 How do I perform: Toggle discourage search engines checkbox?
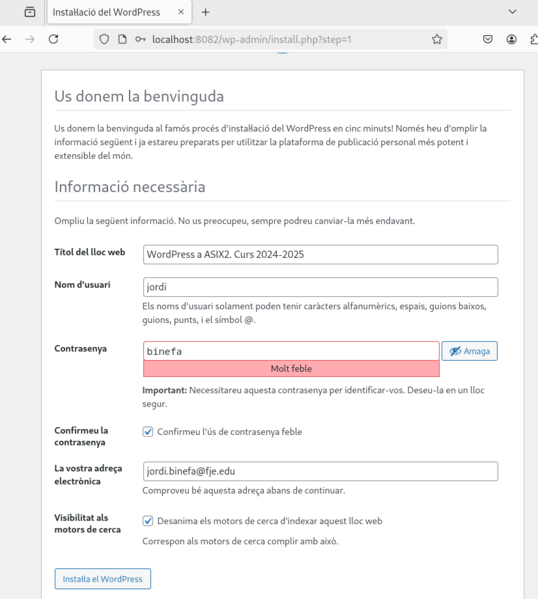(148, 521)
